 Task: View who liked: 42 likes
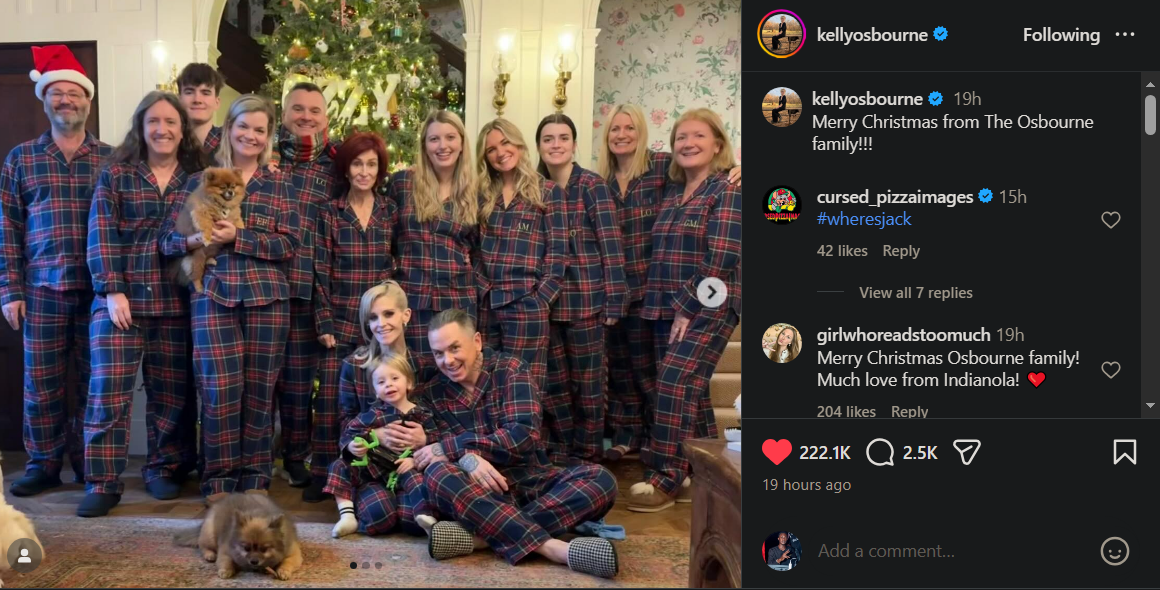(x=842, y=251)
